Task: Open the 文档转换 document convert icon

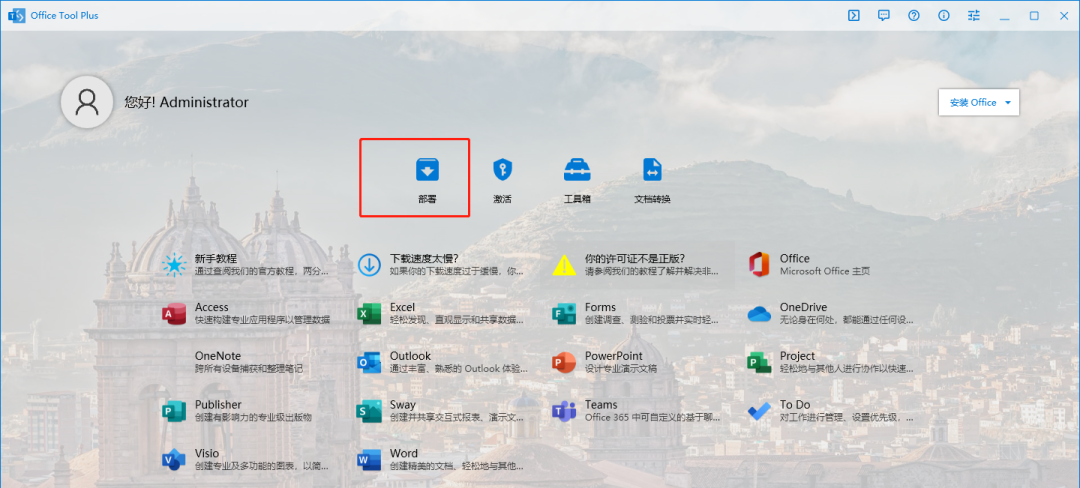Action: [652, 169]
